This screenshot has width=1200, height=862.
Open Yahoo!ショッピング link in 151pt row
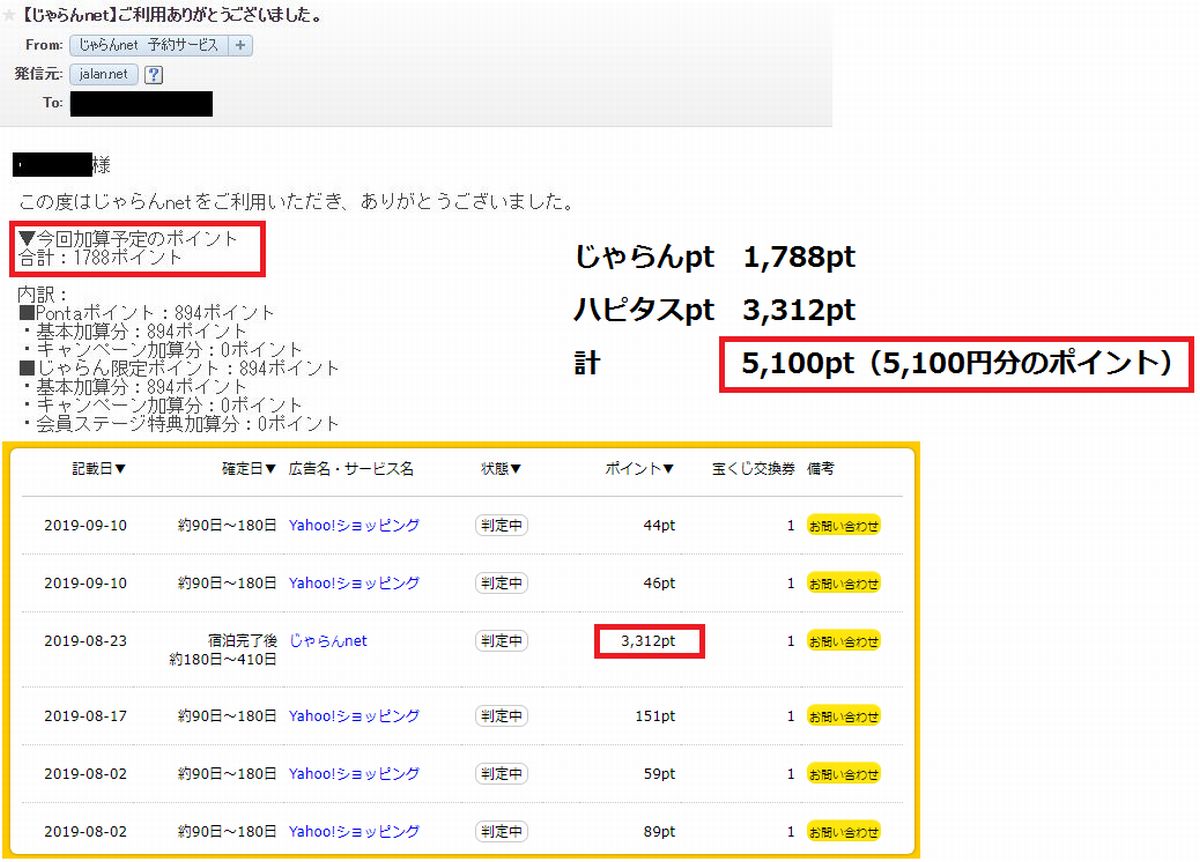(x=354, y=716)
